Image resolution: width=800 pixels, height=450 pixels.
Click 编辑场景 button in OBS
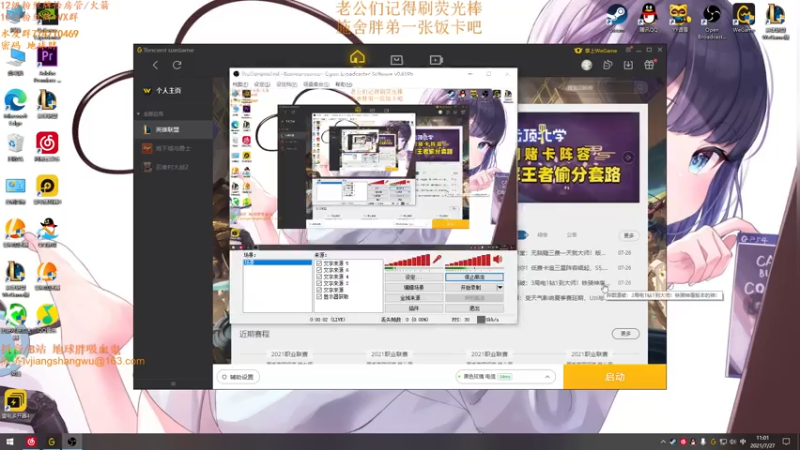(413, 288)
